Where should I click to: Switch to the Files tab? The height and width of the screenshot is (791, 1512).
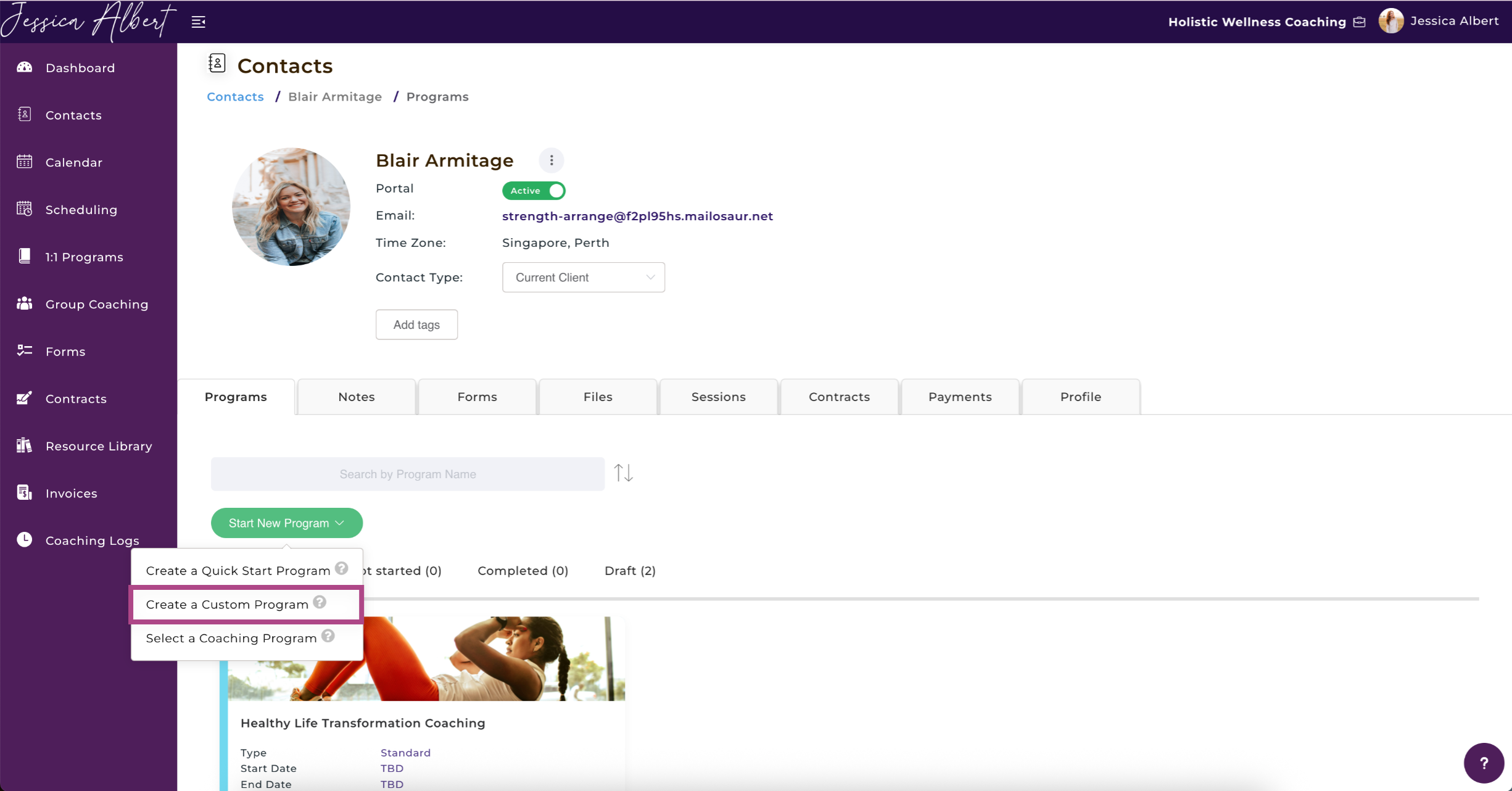click(x=598, y=397)
